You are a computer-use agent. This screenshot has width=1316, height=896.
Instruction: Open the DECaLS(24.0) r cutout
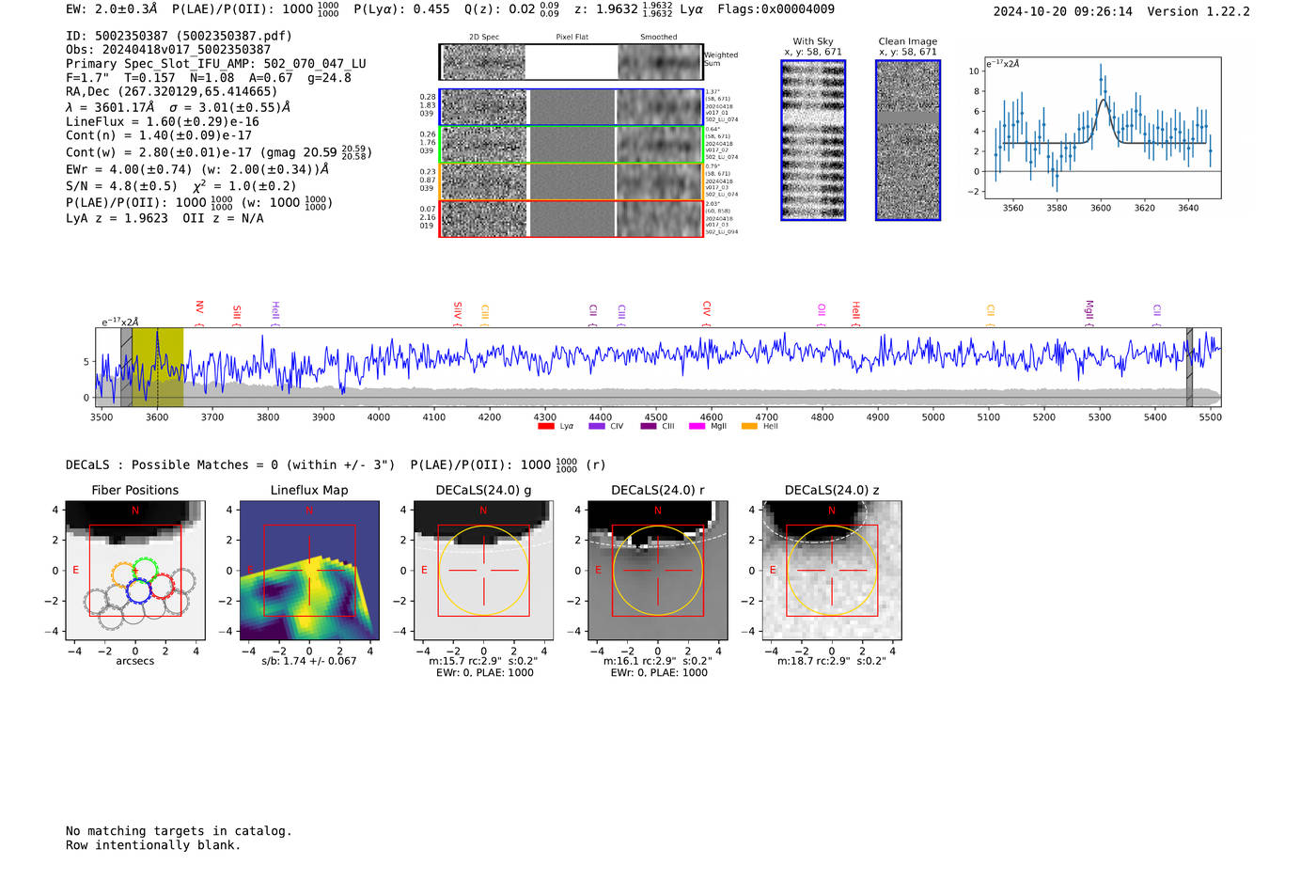657,570
